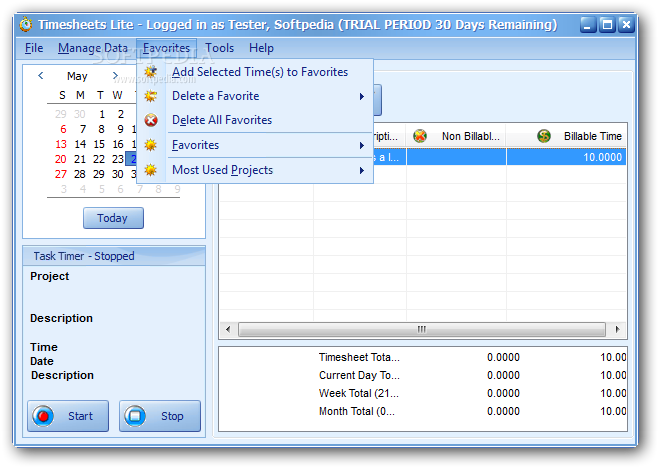Expand arrow next to Favorites submenu
The image size is (659, 468).
[361, 146]
